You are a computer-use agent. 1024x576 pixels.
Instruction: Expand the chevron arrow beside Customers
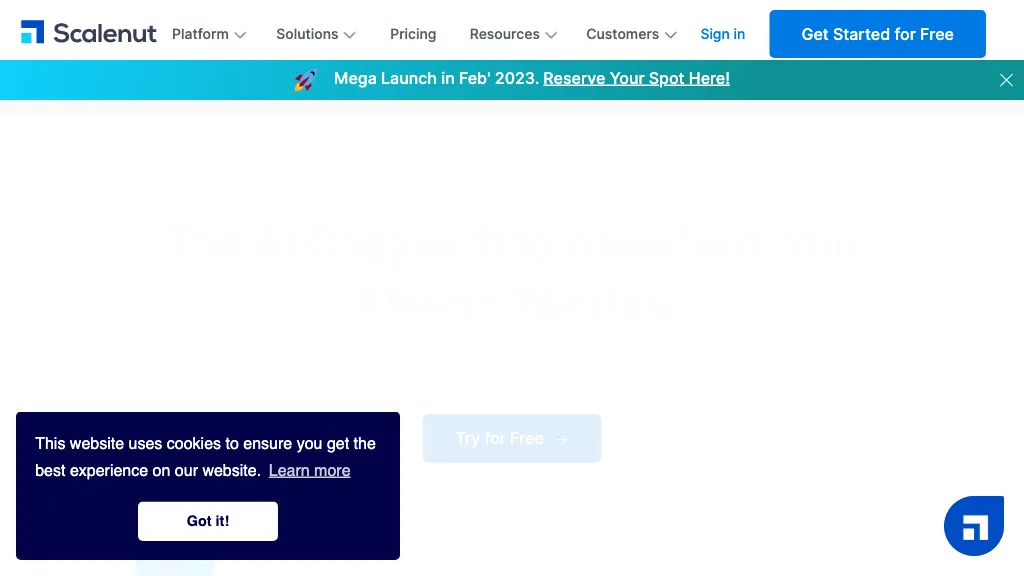click(x=671, y=35)
